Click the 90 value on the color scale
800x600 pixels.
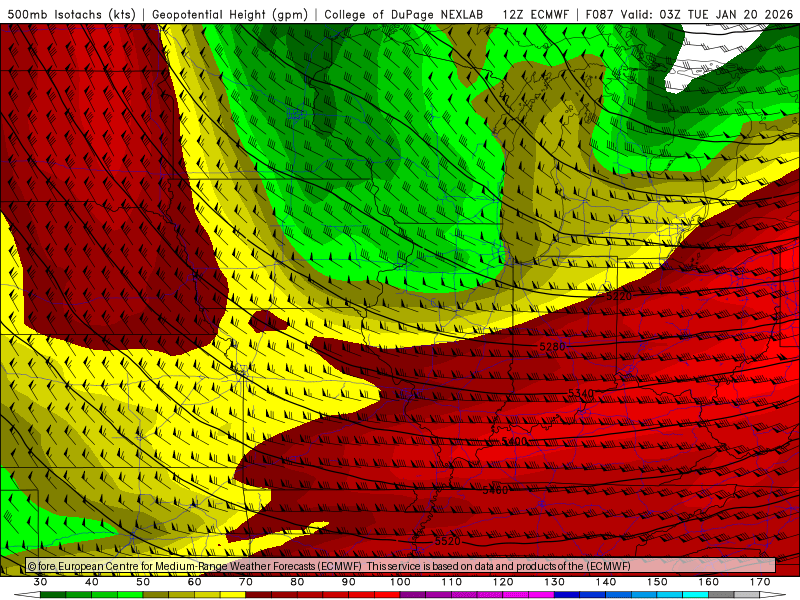[x=348, y=582]
